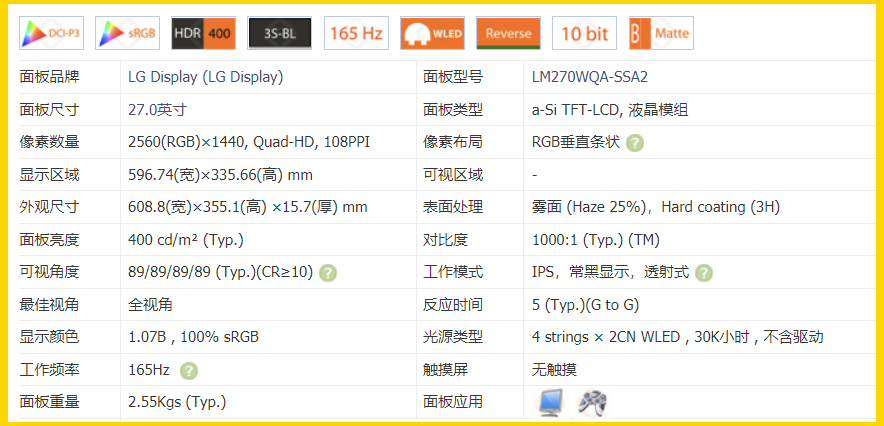Click the Matte surface badge
This screenshot has width=884, height=426.
click(x=661, y=33)
